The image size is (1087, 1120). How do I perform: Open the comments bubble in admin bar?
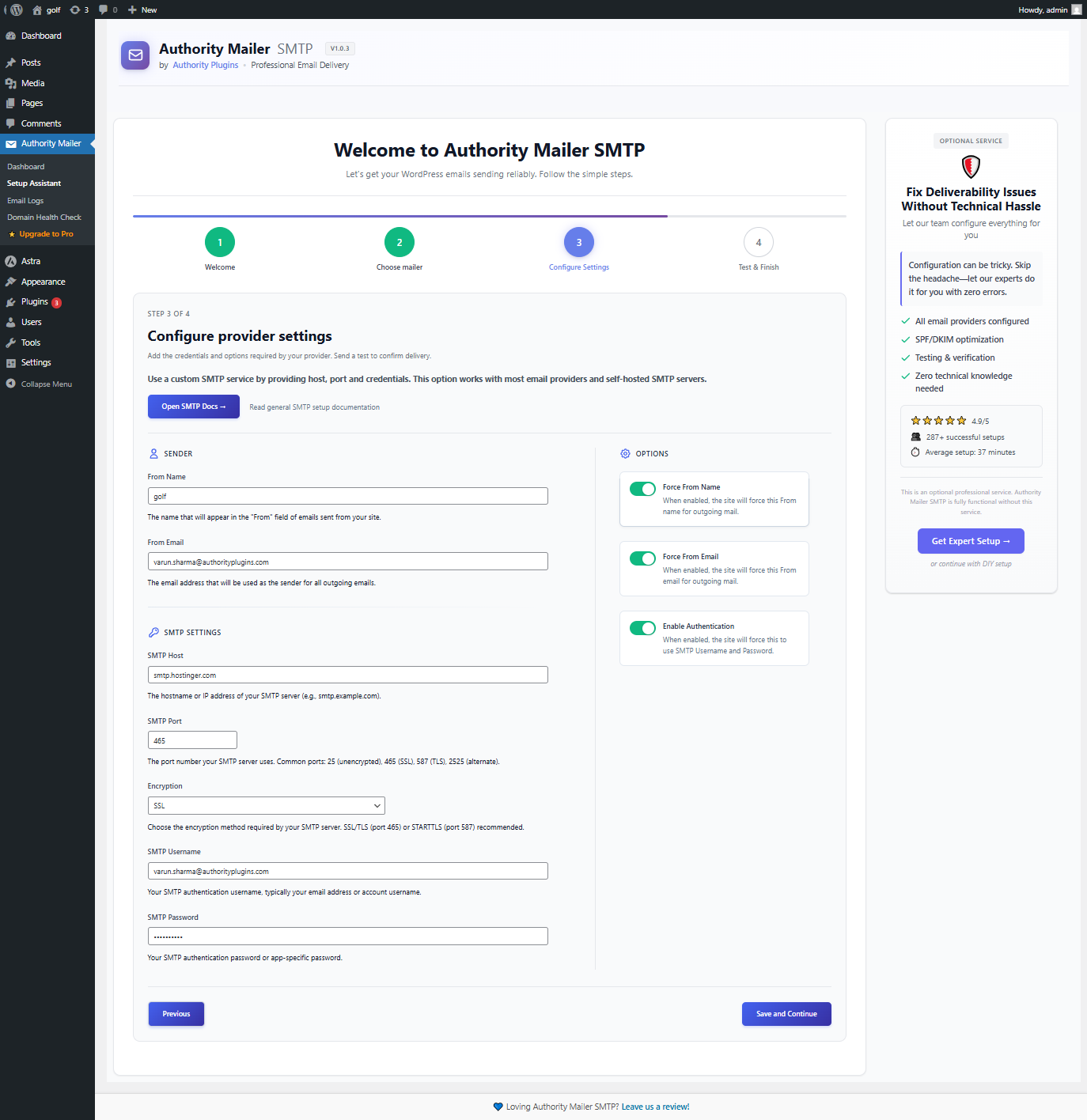click(103, 9)
